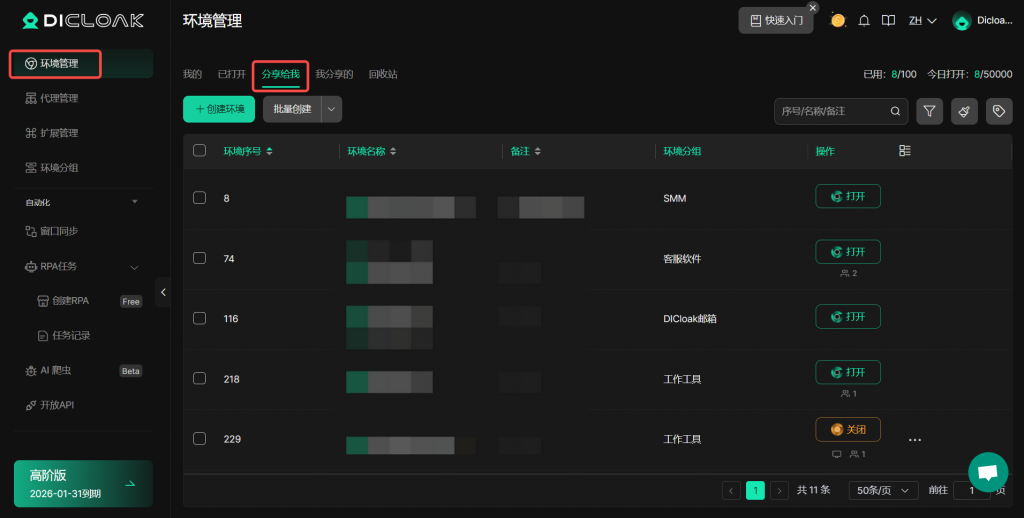This screenshot has width=1024, height=518.
Task: Switch to the 回收站 tab
Action: pos(383,74)
